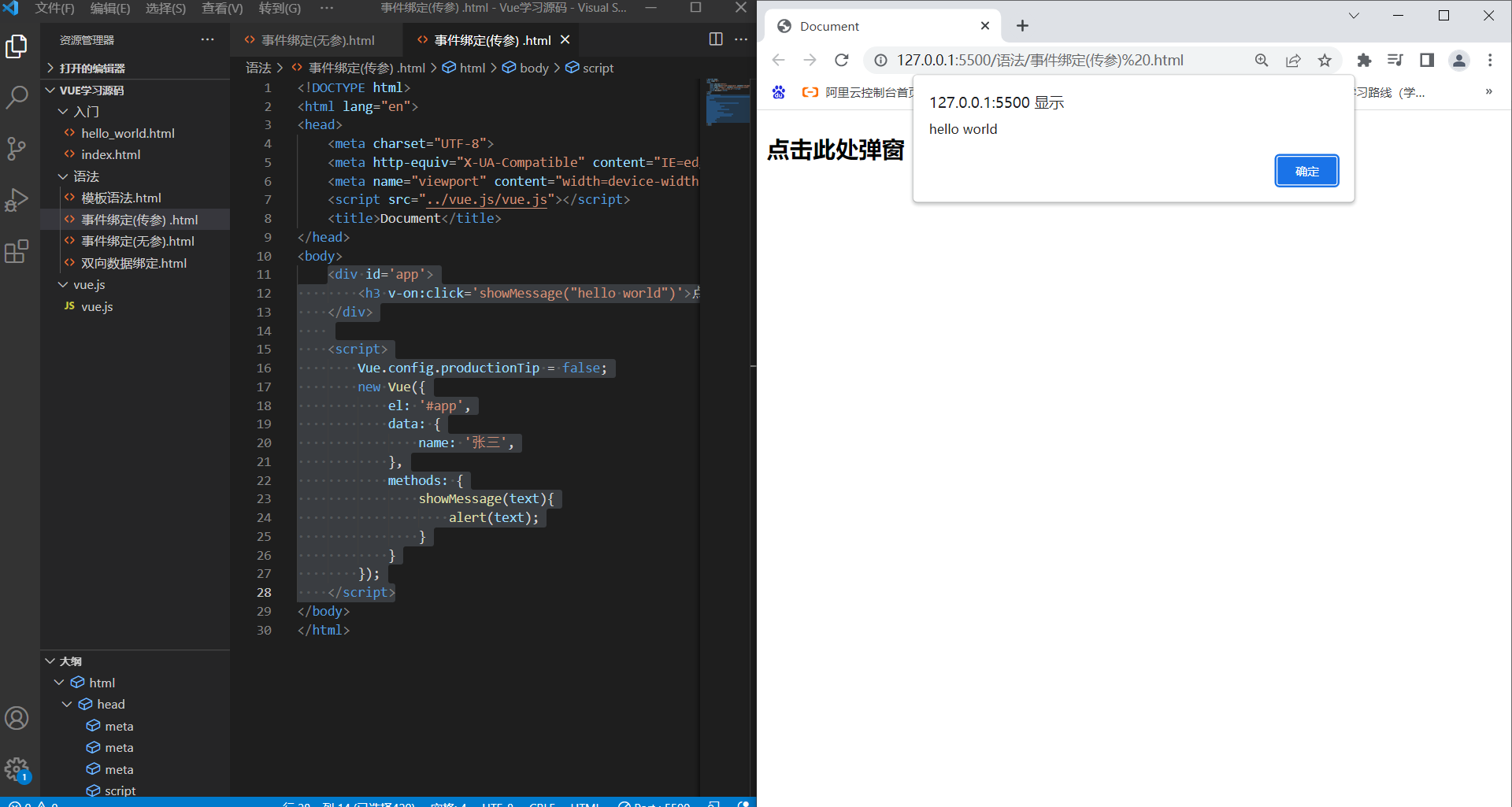This screenshot has height=807, width=1512.
Task: Collapse the VUE学习源码 root folder
Action: point(135,90)
